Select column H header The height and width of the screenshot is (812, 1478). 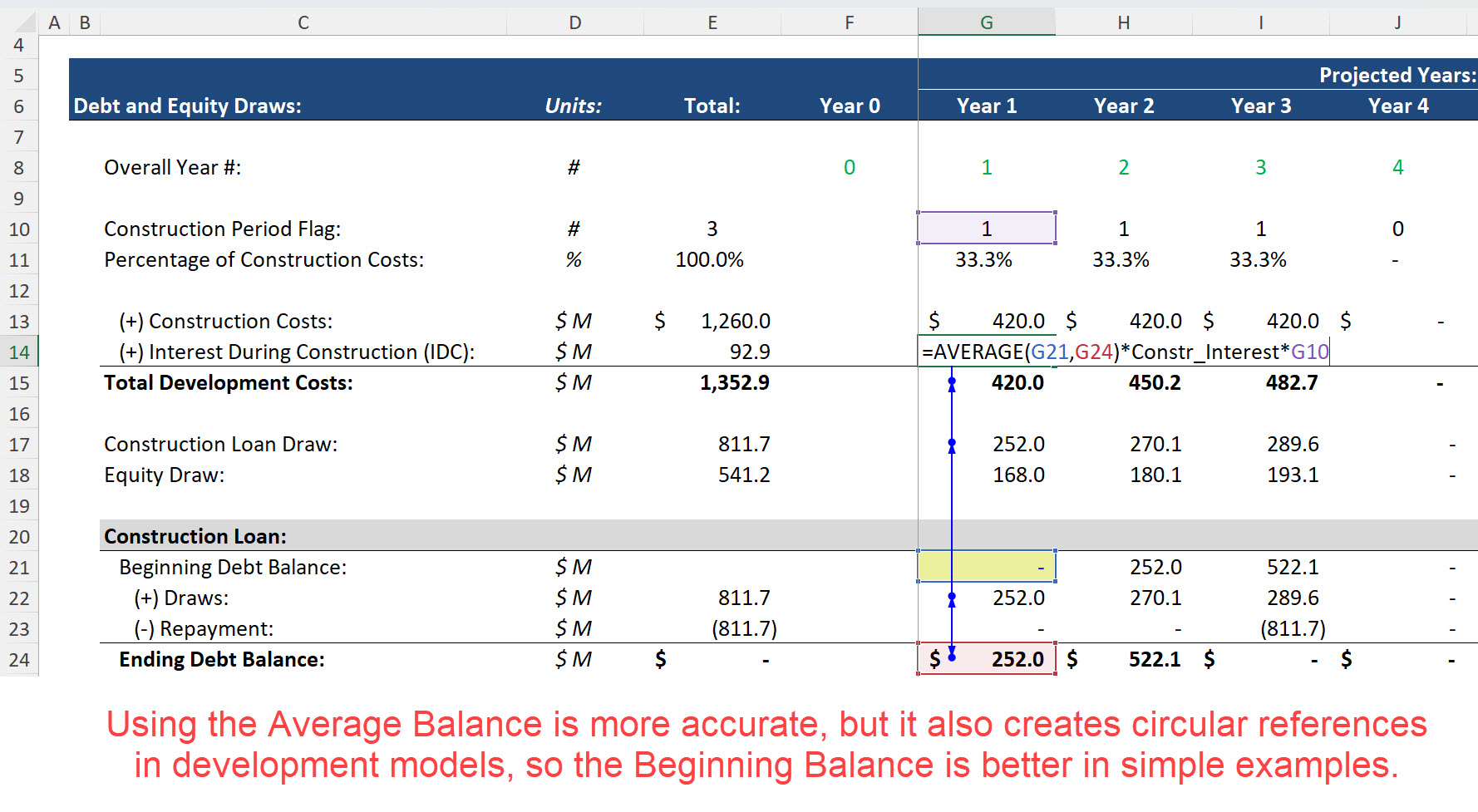click(1124, 22)
